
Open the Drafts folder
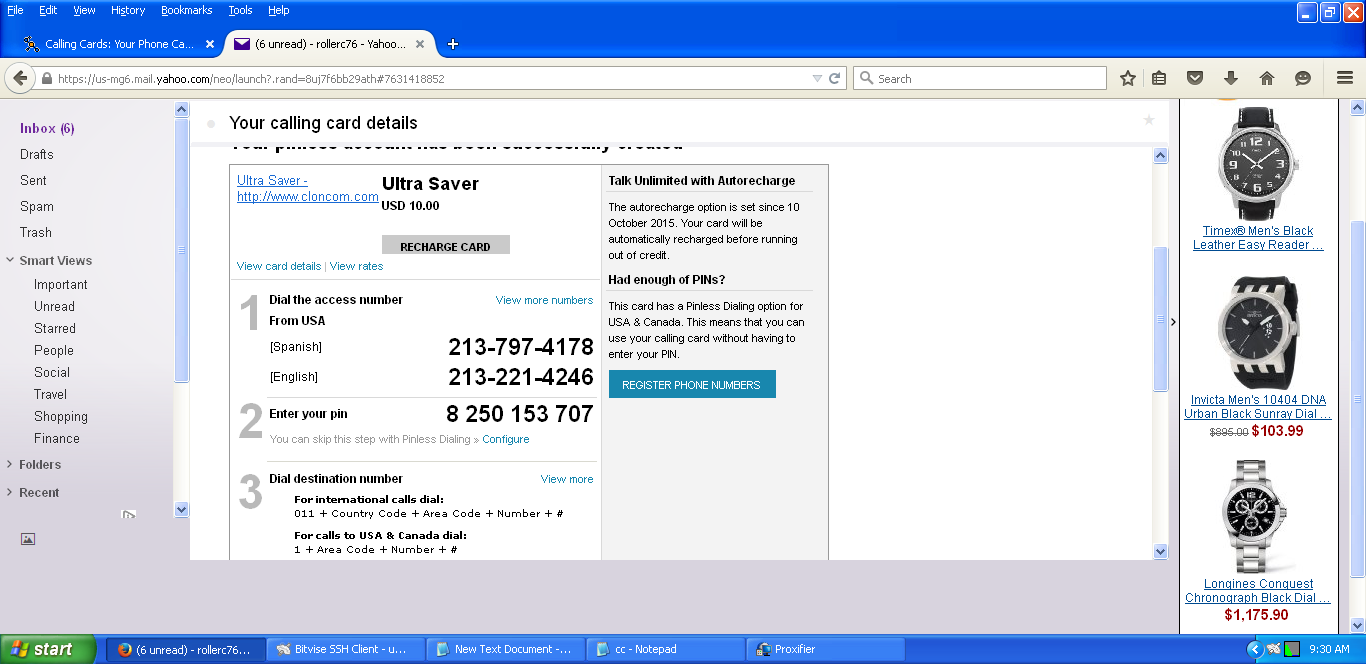click(x=37, y=154)
